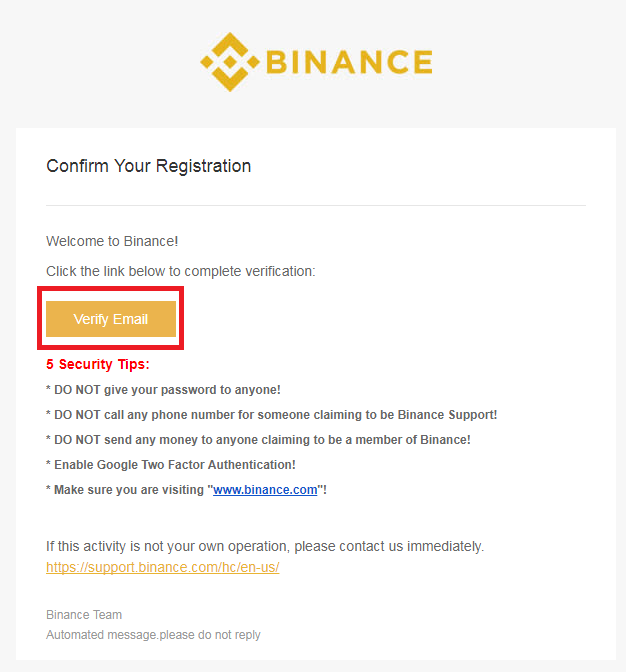Image resolution: width=626 pixels, height=672 pixels.
Task: Click the Welcome to Binance! greeting
Action: 112,241
